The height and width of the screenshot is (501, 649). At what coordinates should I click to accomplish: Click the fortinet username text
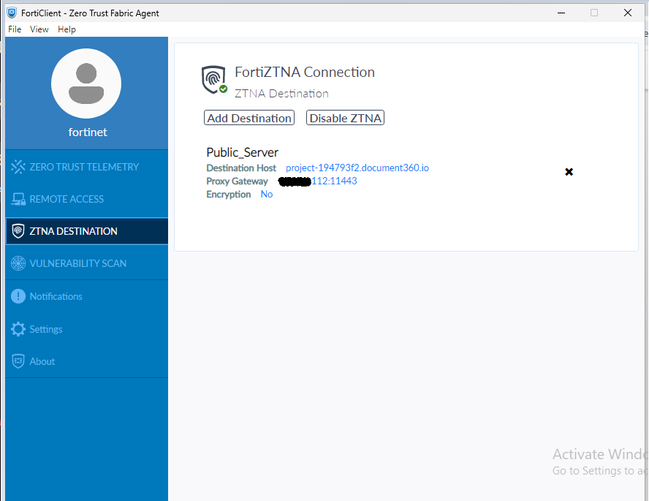pos(87,132)
